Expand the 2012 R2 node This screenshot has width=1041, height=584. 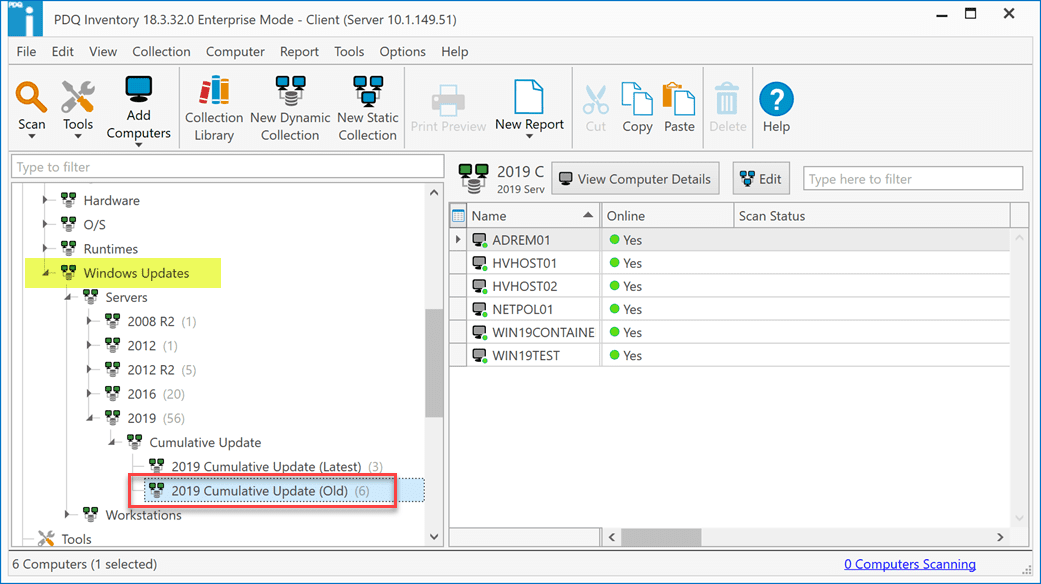[90, 370]
